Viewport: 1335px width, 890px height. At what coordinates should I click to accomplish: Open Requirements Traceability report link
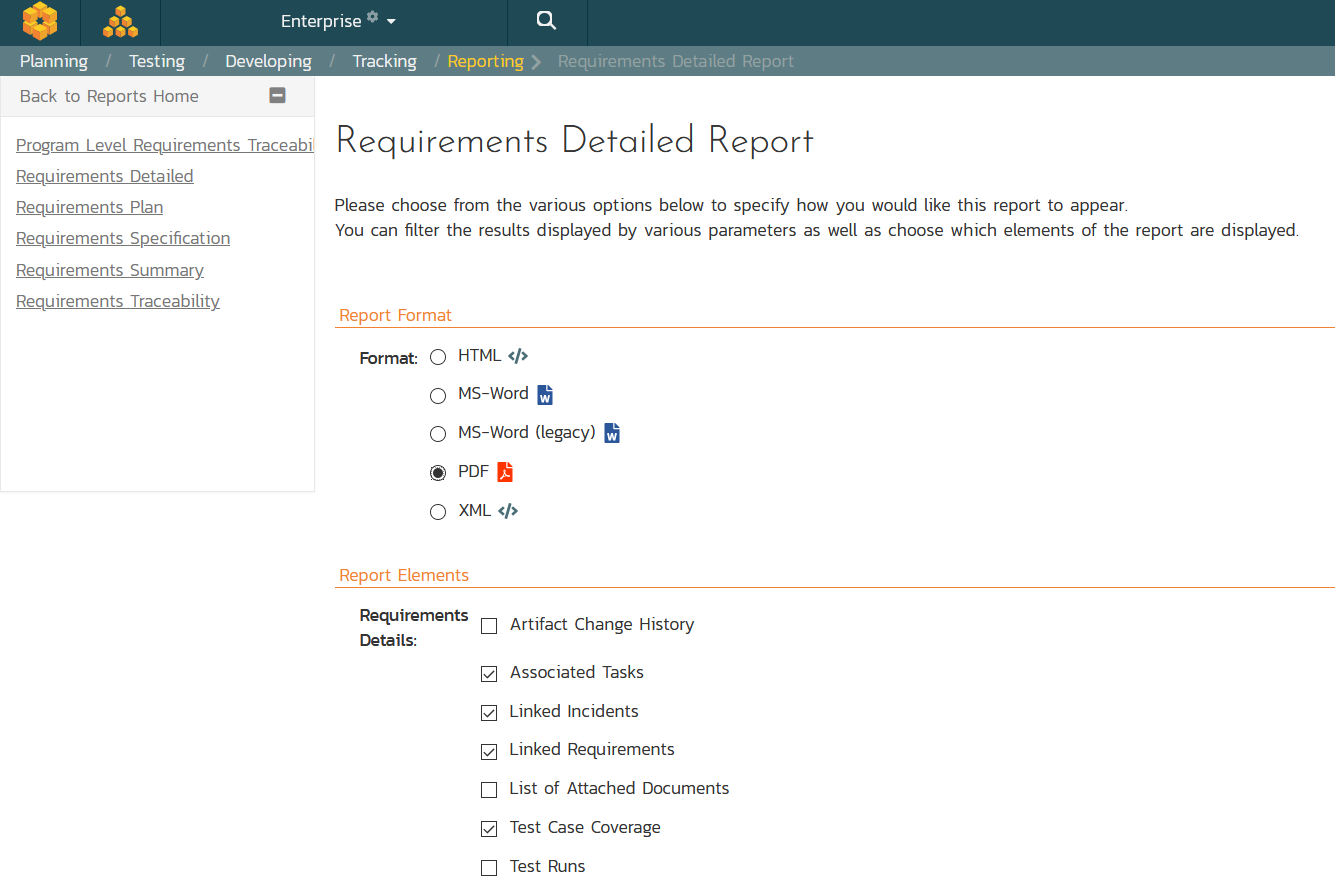[x=118, y=301]
